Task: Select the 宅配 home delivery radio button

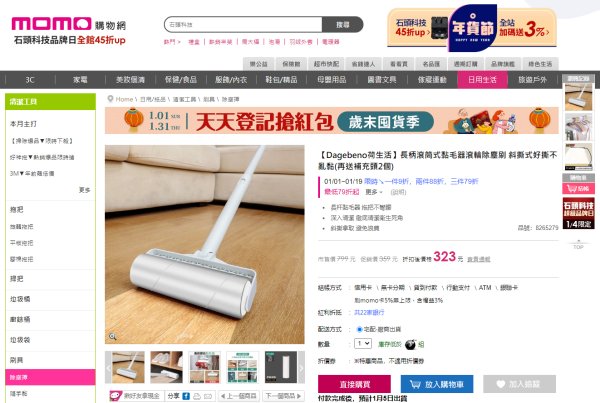Action: pyautogui.click(x=359, y=329)
